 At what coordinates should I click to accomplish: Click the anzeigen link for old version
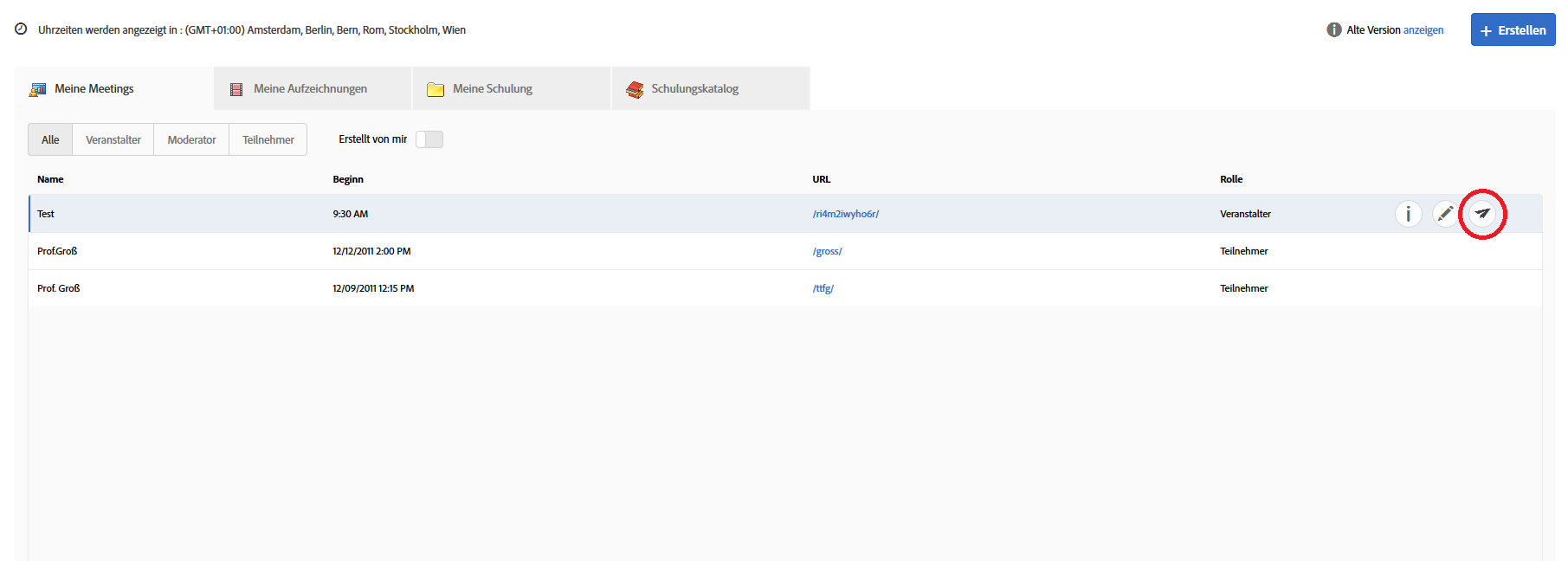(1423, 30)
